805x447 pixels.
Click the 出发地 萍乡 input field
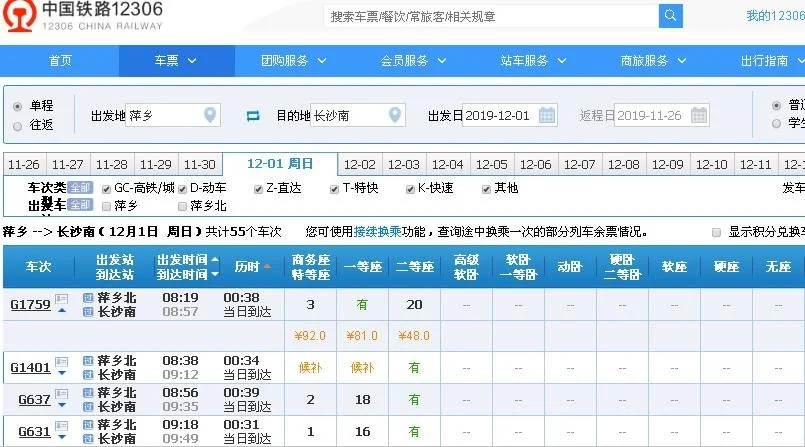pos(173,115)
